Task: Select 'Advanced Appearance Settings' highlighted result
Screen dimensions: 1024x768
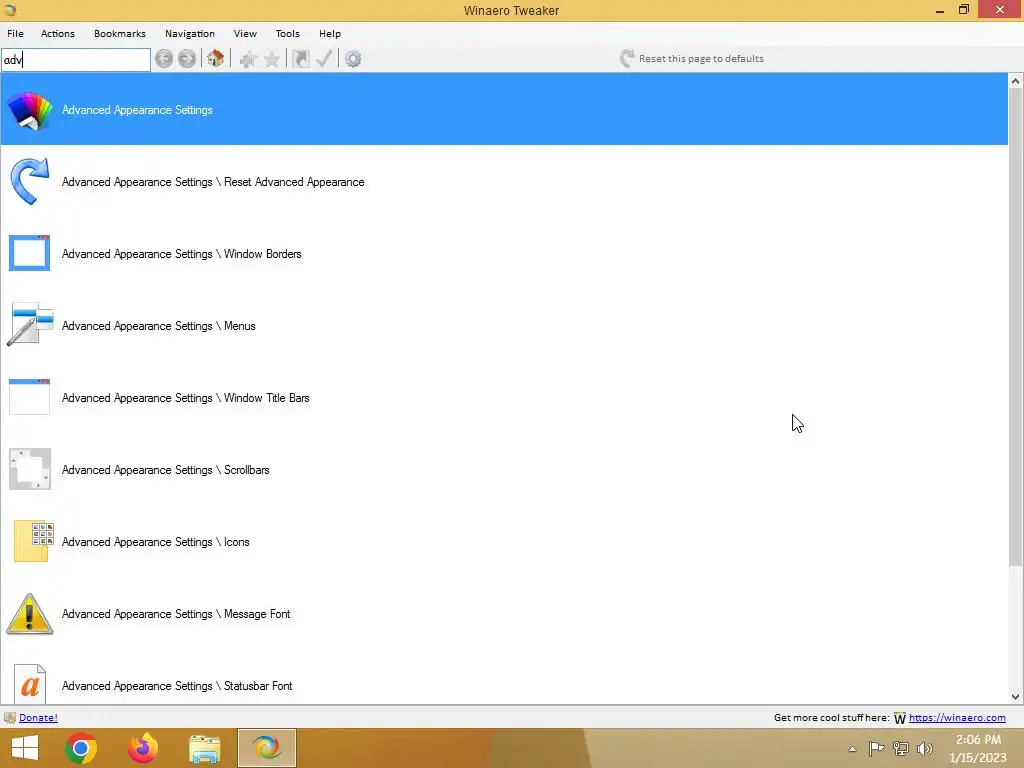Action: pyautogui.click(x=504, y=109)
